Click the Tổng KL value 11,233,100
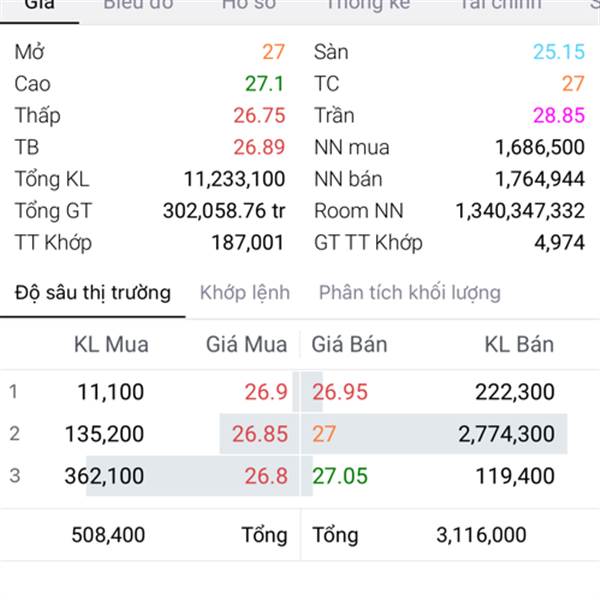The height and width of the screenshot is (600, 600). [x=235, y=179]
